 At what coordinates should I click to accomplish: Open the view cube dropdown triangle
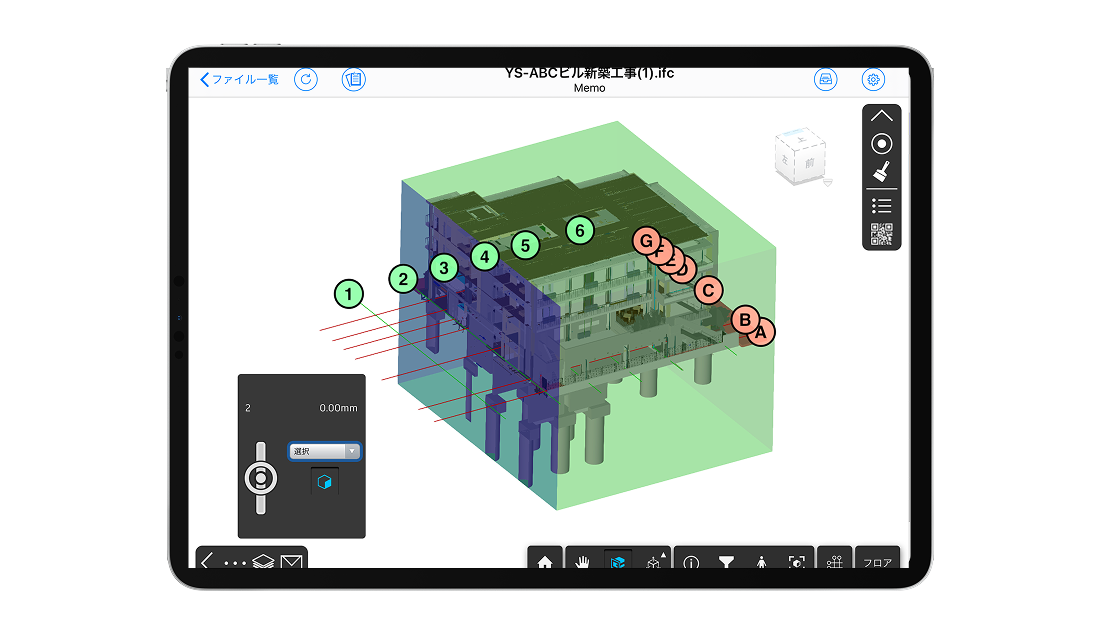coord(826,181)
